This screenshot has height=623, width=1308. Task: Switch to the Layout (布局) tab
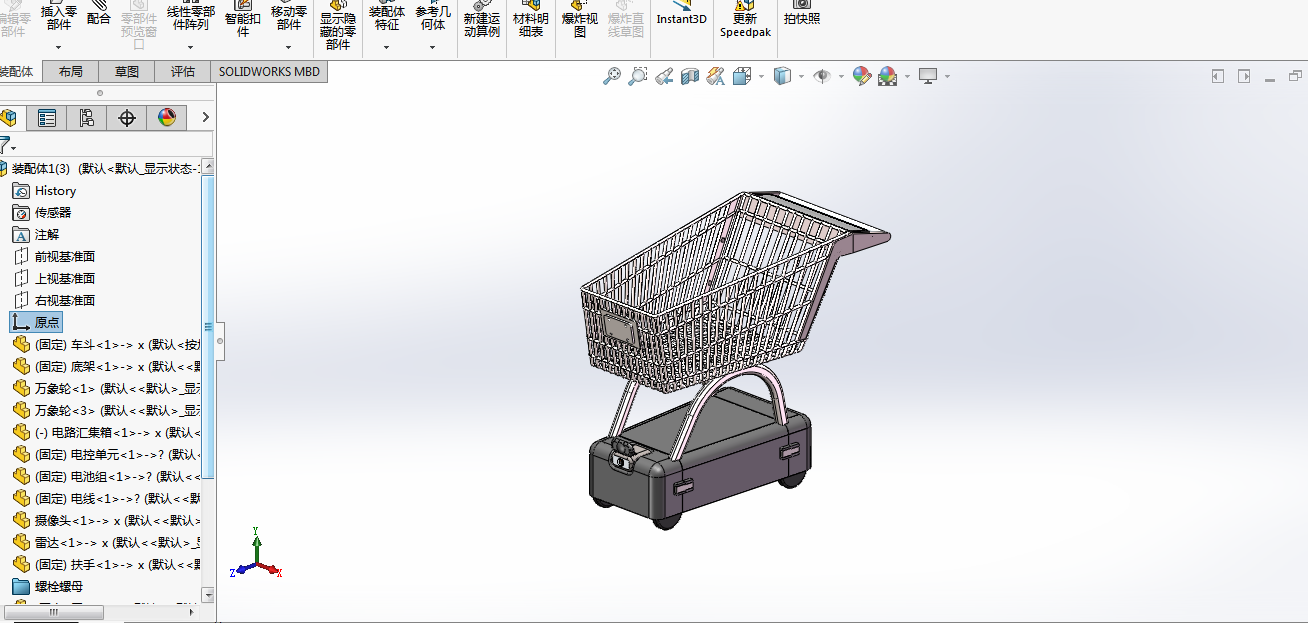point(70,72)
